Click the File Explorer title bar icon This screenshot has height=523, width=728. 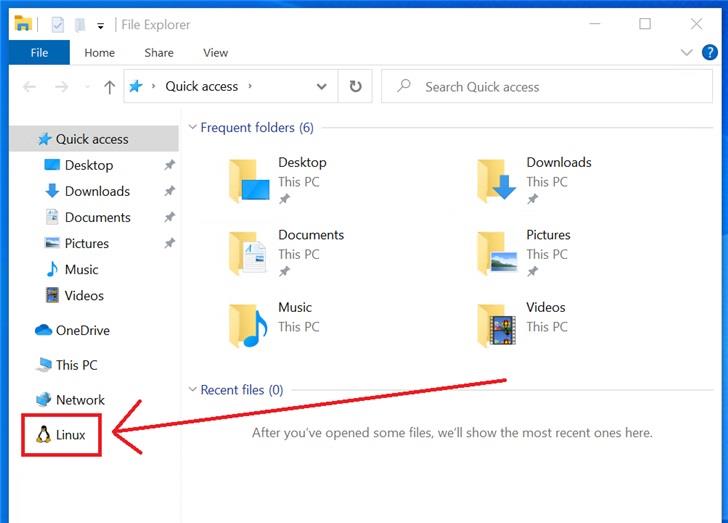pos(23,24)
